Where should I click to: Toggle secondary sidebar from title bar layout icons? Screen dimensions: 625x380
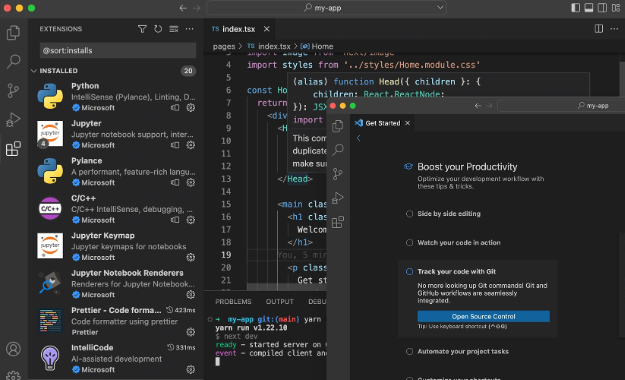pyautogui.click(x=602, y=8)
